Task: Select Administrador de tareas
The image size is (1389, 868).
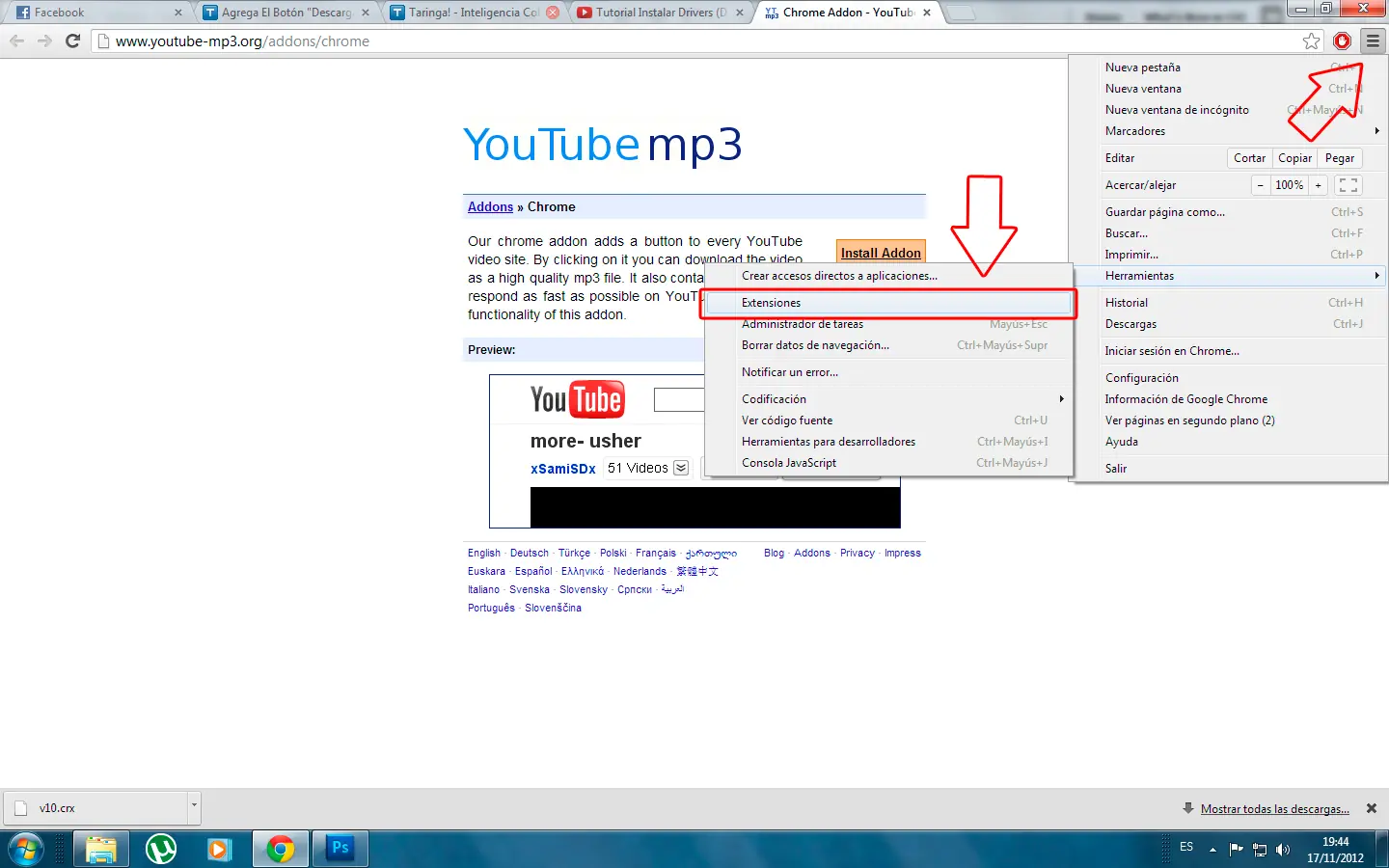Action: click(x=887, y=324)
